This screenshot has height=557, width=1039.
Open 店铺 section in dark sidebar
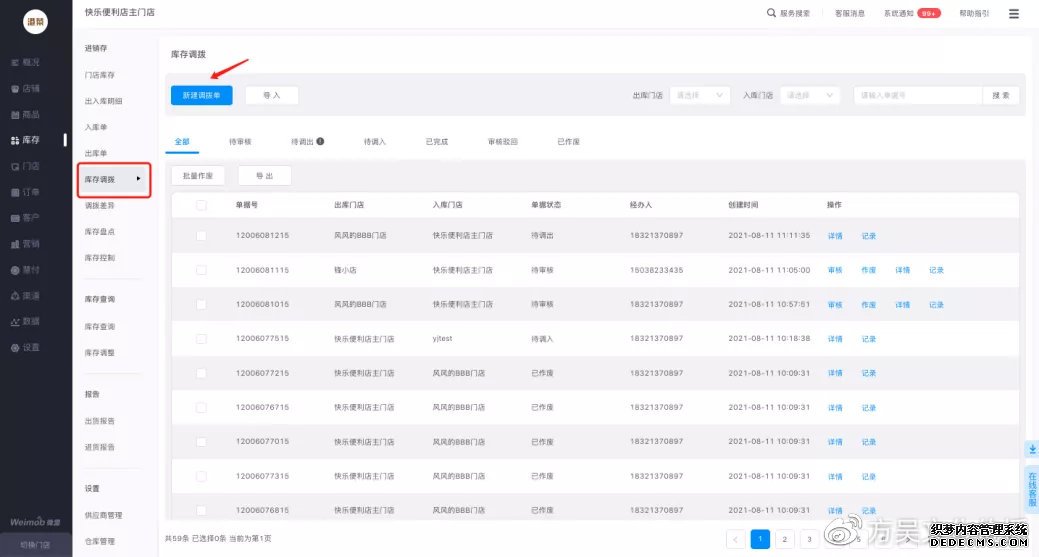25,88
